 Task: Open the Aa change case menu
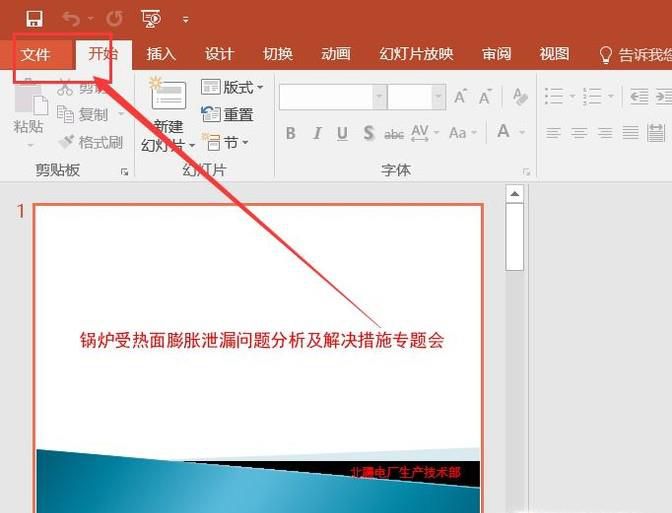pyautogui.click(x=462, y=133)
